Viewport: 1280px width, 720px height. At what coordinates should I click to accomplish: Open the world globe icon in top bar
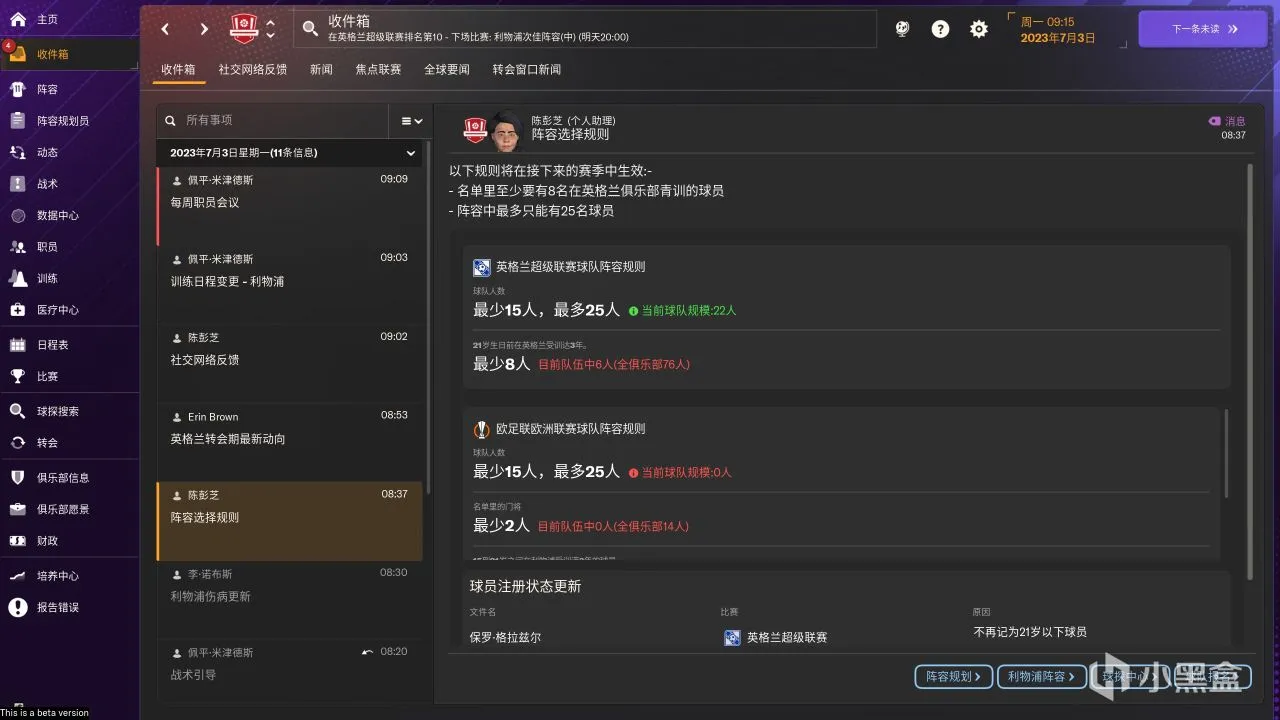click(902, 29)
